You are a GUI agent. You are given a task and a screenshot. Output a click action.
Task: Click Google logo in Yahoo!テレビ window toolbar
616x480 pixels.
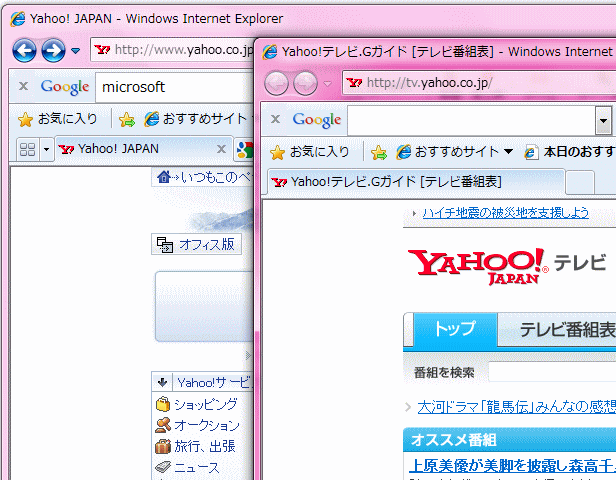click(x=317, y=120)
